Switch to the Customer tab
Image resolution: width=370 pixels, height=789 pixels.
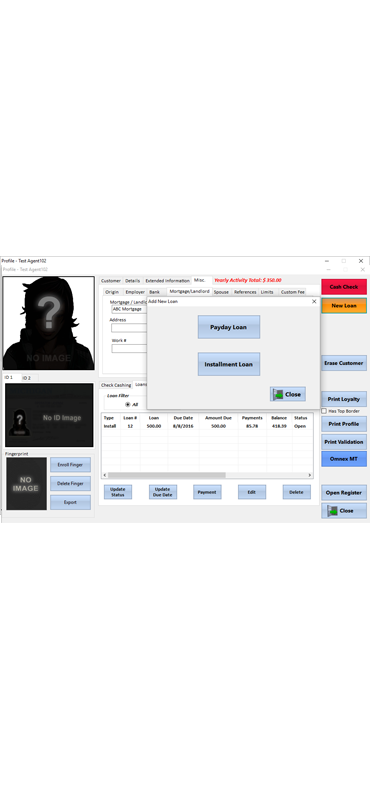pyautogui.click(x=111, y=281)
